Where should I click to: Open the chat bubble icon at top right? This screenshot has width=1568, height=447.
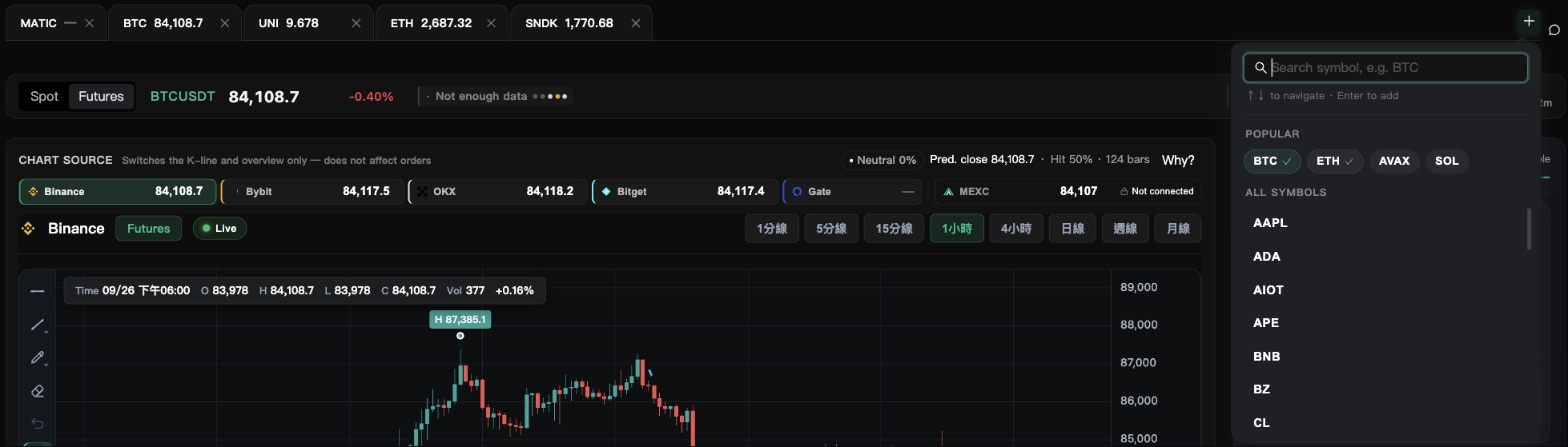click(x=1555, y=29)
